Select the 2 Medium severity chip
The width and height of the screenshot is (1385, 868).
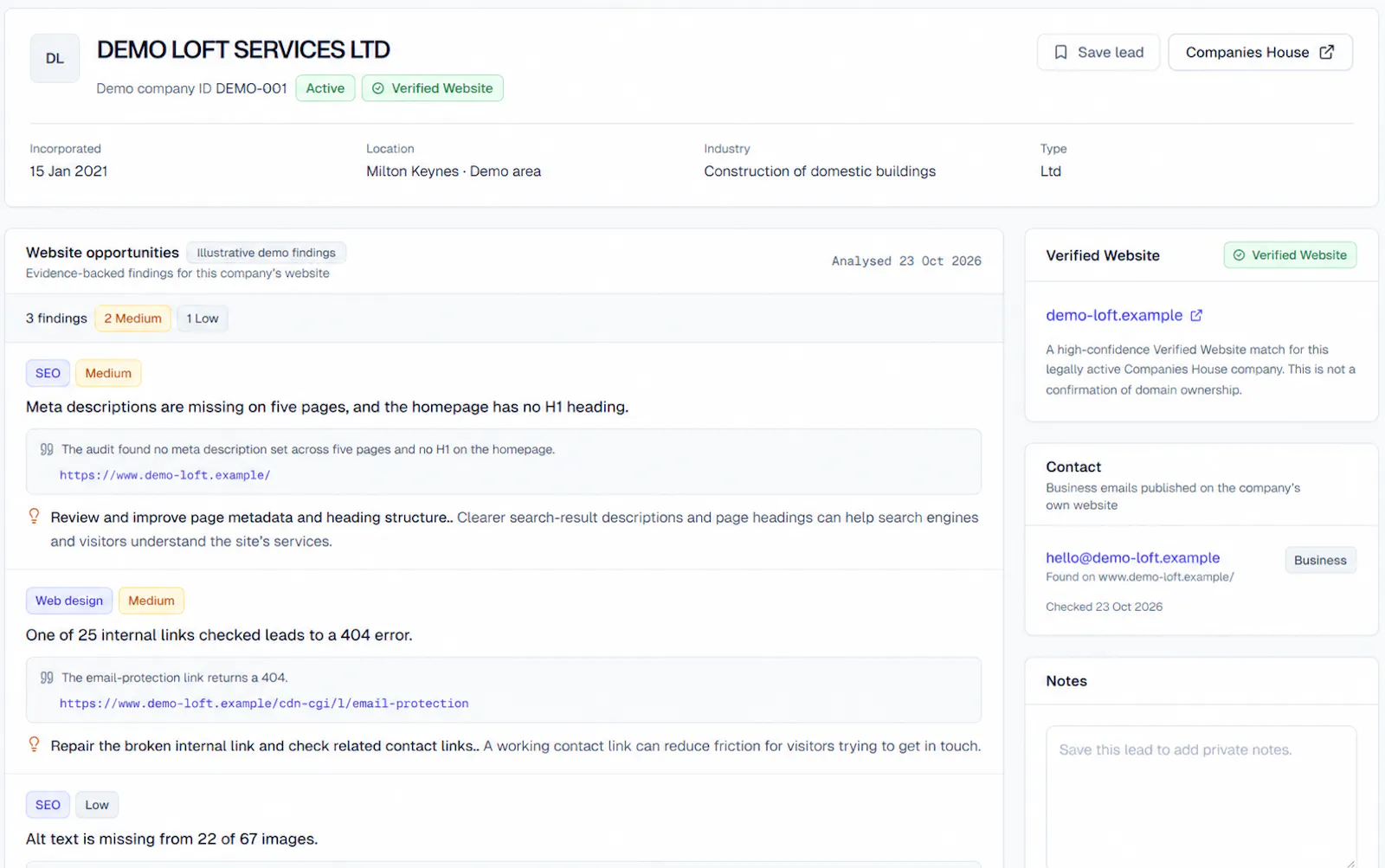(x=132, y=318)
